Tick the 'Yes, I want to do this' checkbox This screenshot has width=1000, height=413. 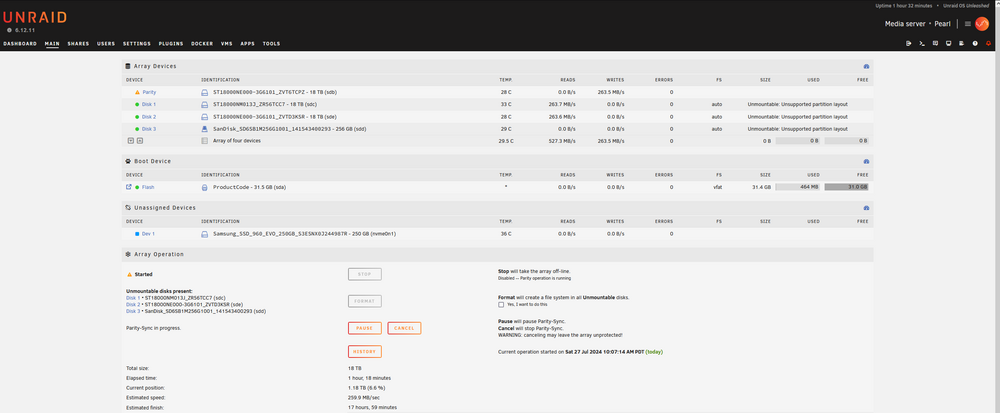pos(501,305)
